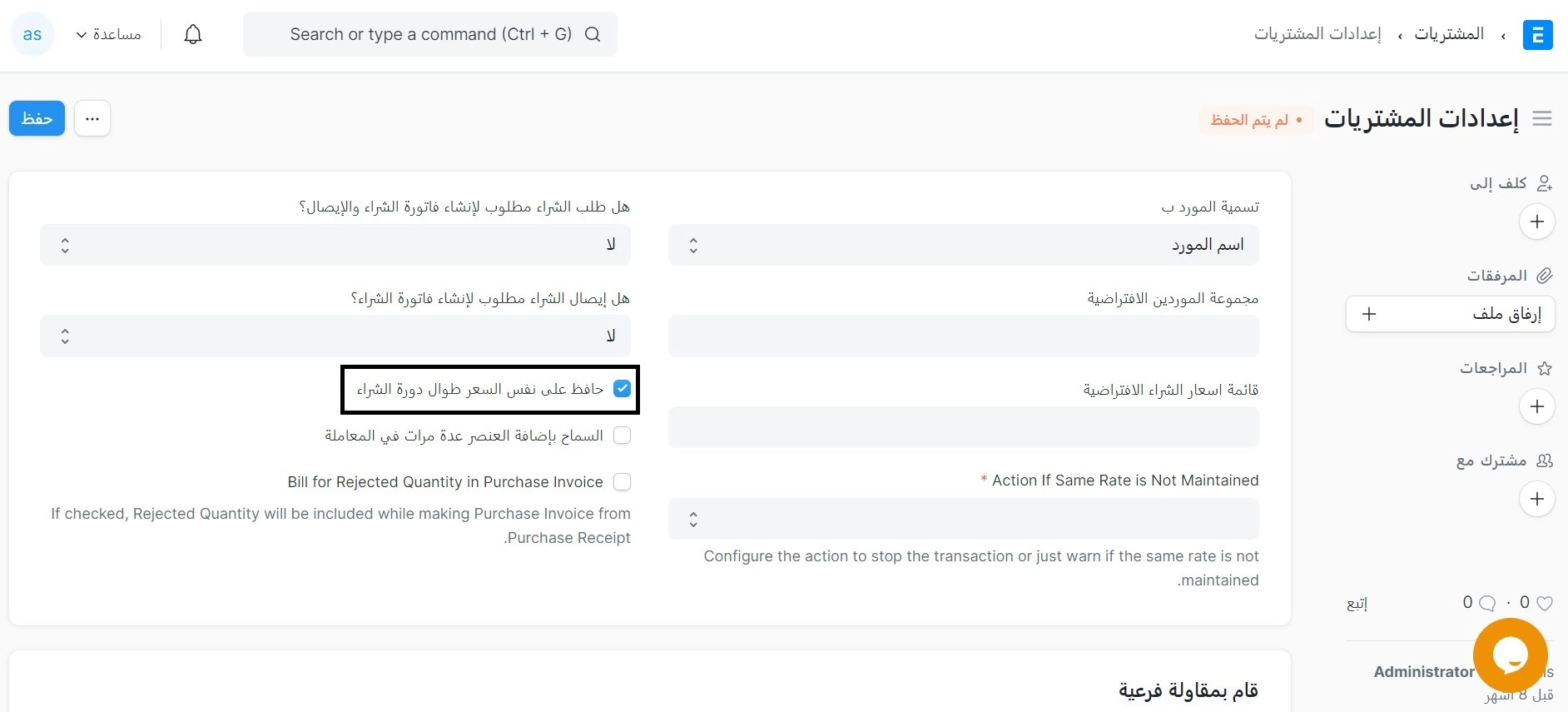Click the plus under كلف إلى

[x=1537, y=222]
